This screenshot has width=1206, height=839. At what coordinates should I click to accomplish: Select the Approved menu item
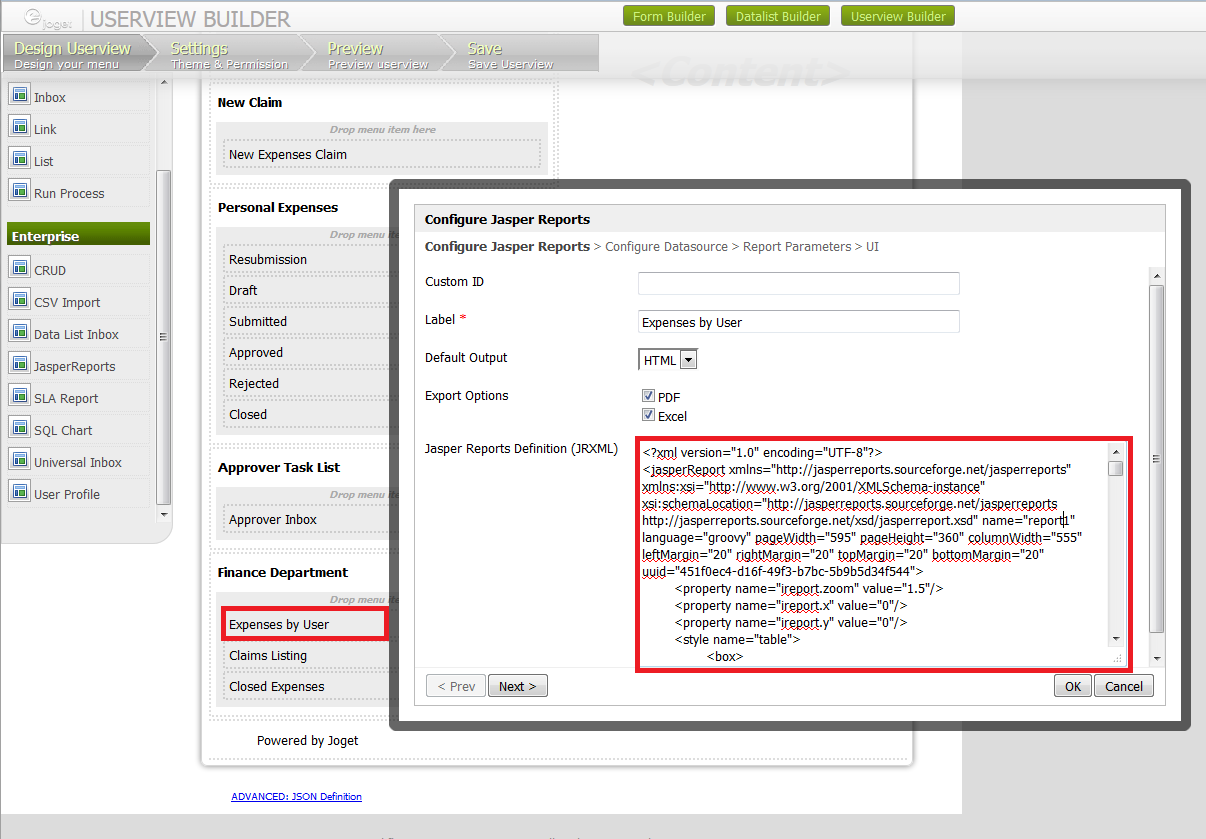pyautogui.click(x=306, y=352)
